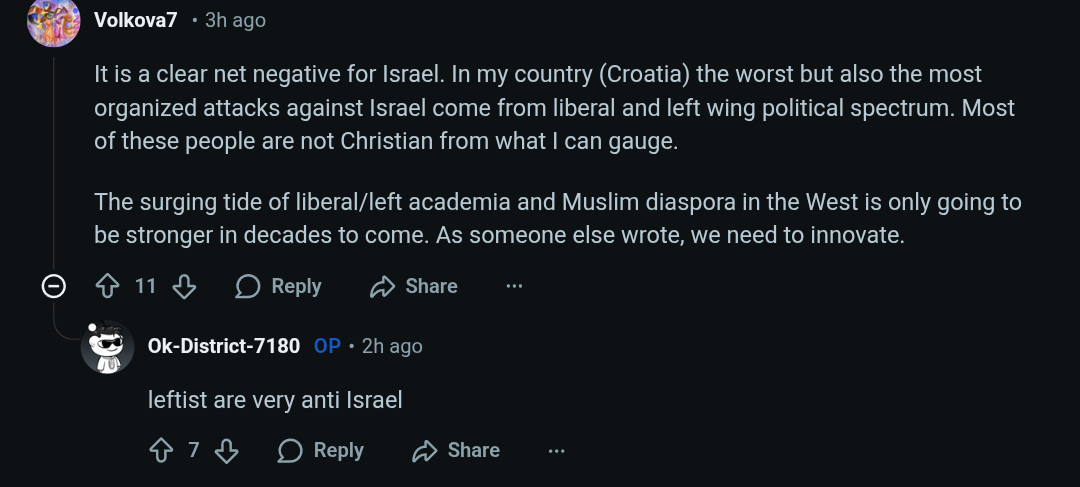Click the 'leftist are very anti Israel' reply text
The image size is (1080, 487).
[275, 401]
